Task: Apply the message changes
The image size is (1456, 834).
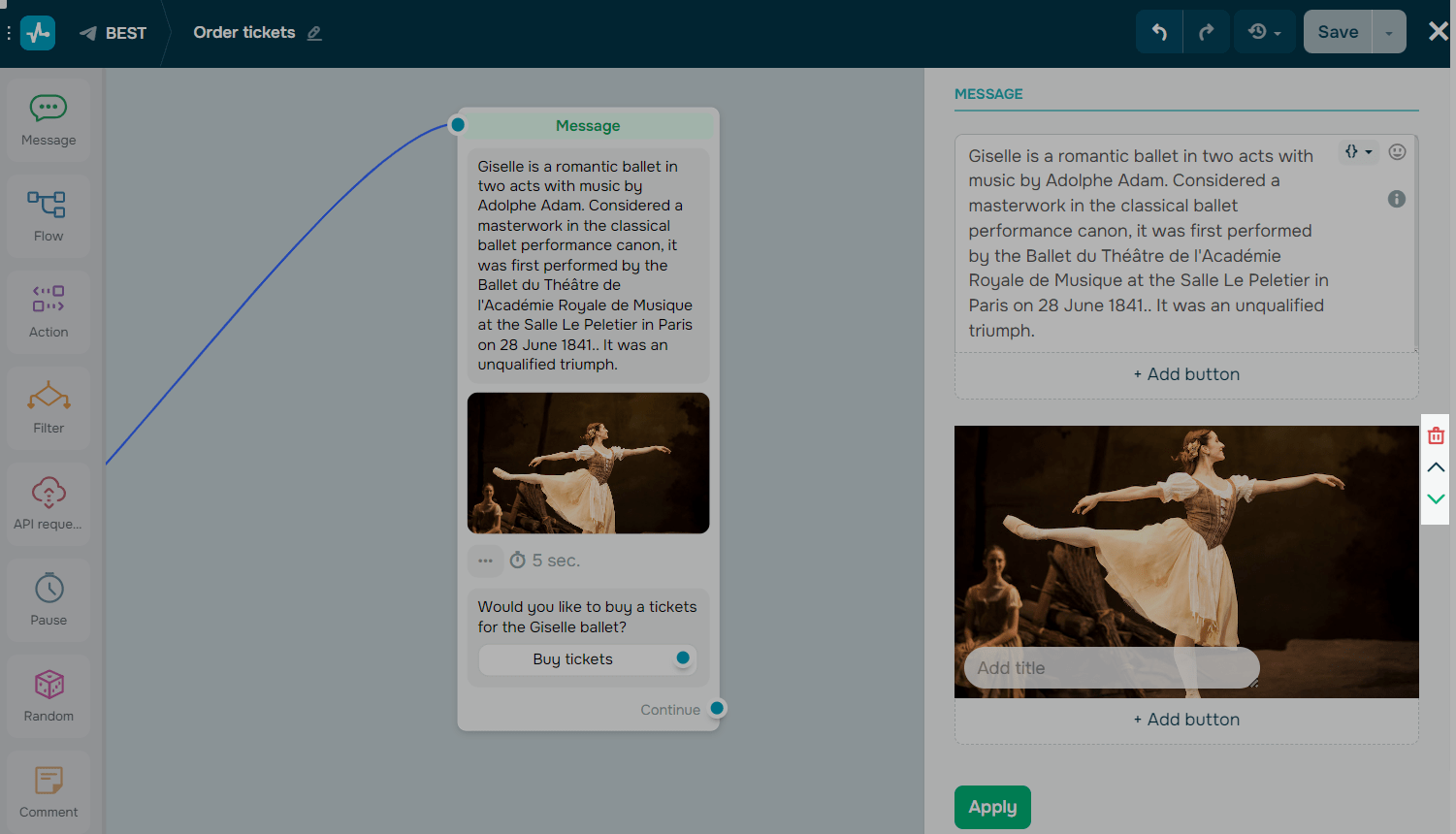Action: (992, 807)
